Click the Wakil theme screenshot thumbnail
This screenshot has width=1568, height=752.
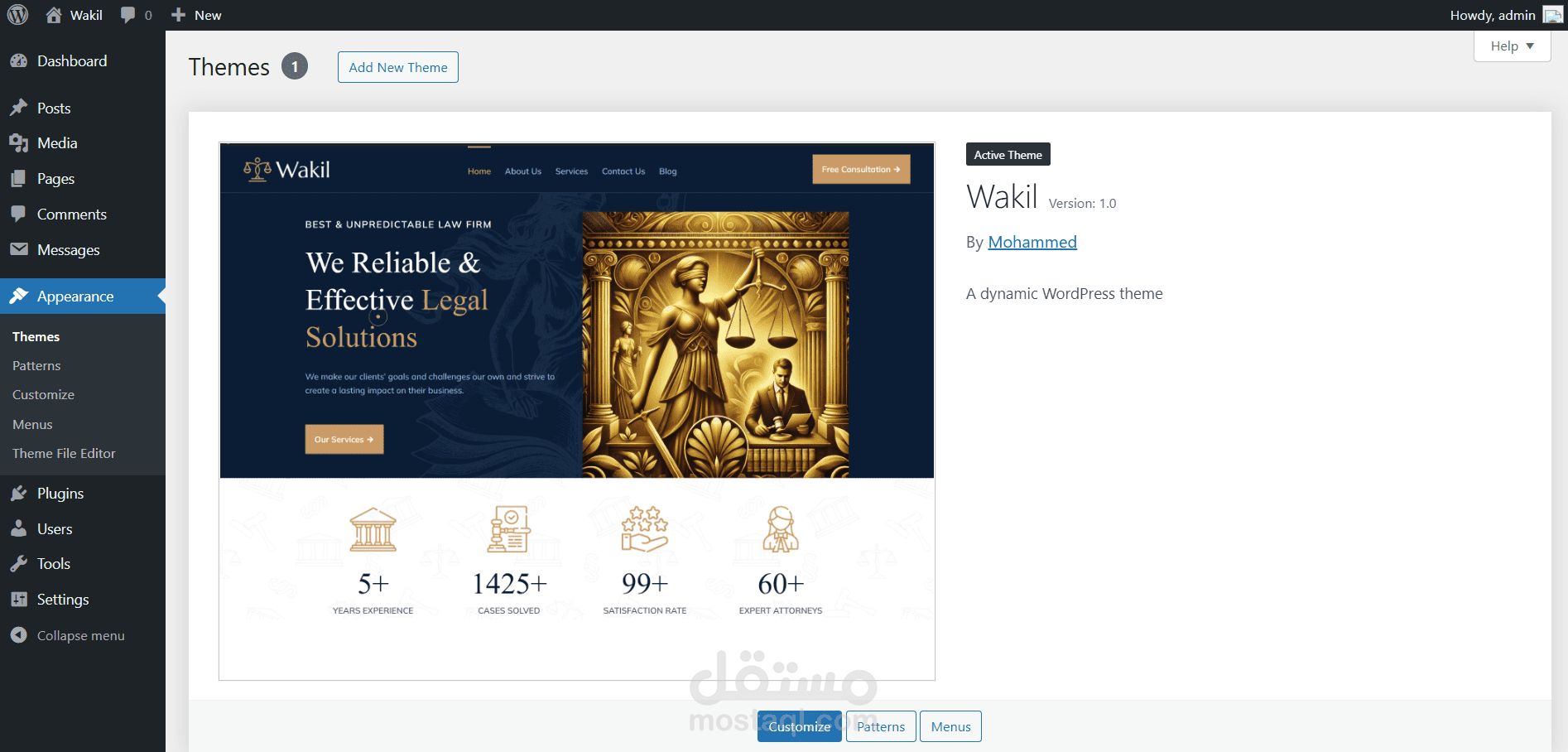click(x=577, y=412)
